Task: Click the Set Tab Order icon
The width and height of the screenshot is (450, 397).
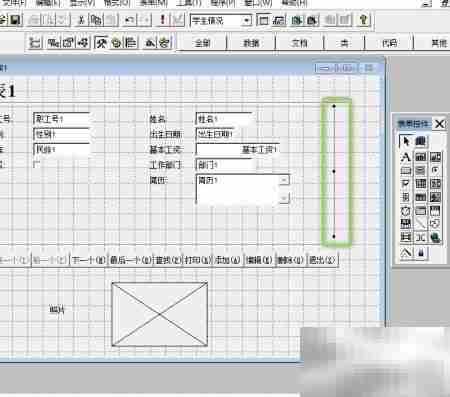Action: (x=35, y=43)
